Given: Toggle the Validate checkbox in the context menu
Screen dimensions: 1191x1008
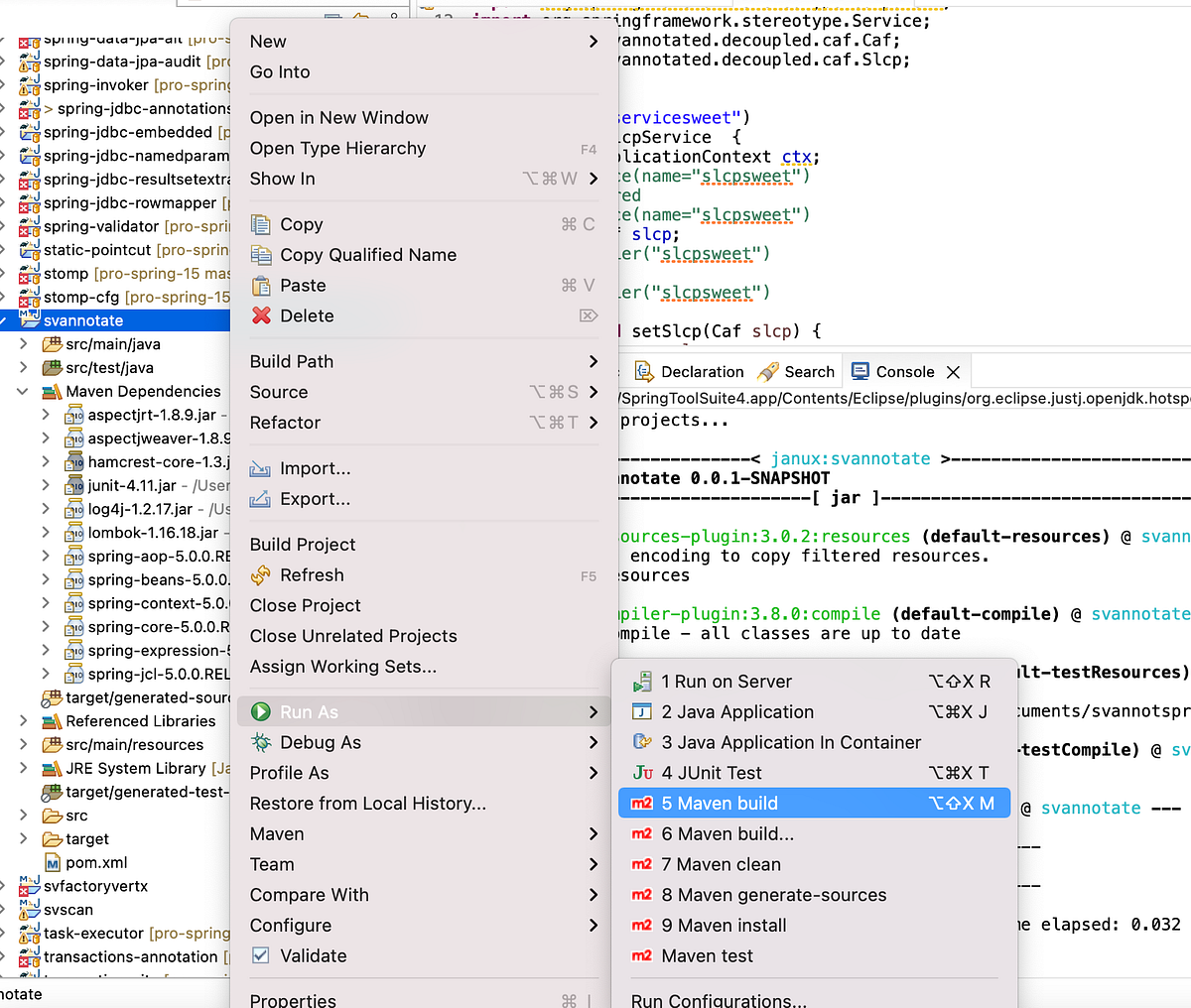Looking at the screenshot, I should [261, 955].
